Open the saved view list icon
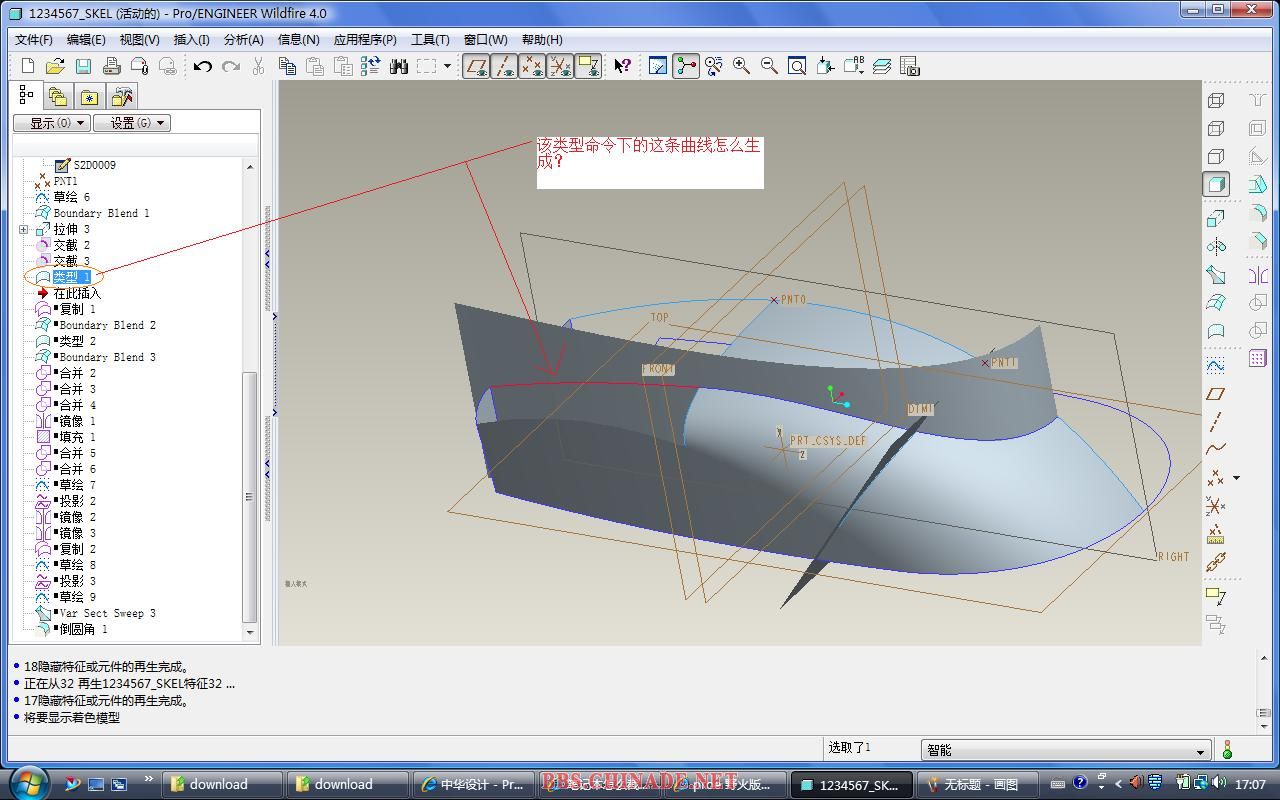1280x800 pixels. 853,66
